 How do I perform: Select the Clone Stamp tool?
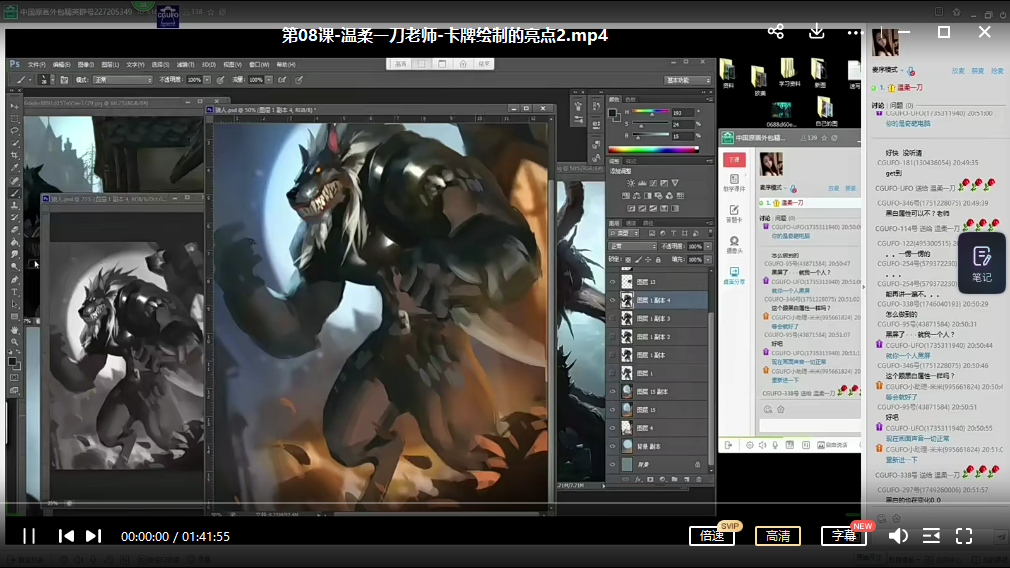(x=15, y=205)
